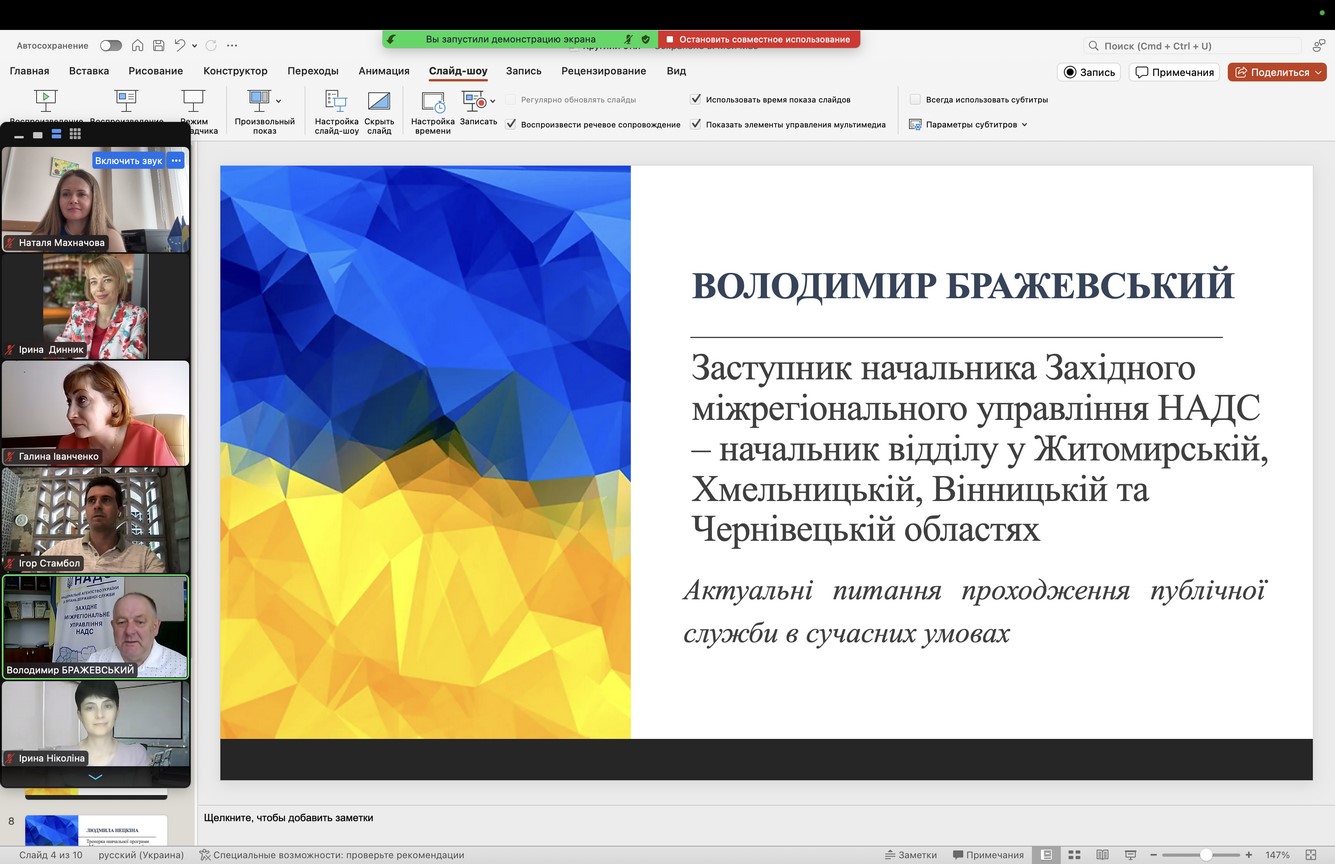Expand the Поделиться button arrow
This screenshot has width=1335, height=864.
click(x=1318, y=72)
